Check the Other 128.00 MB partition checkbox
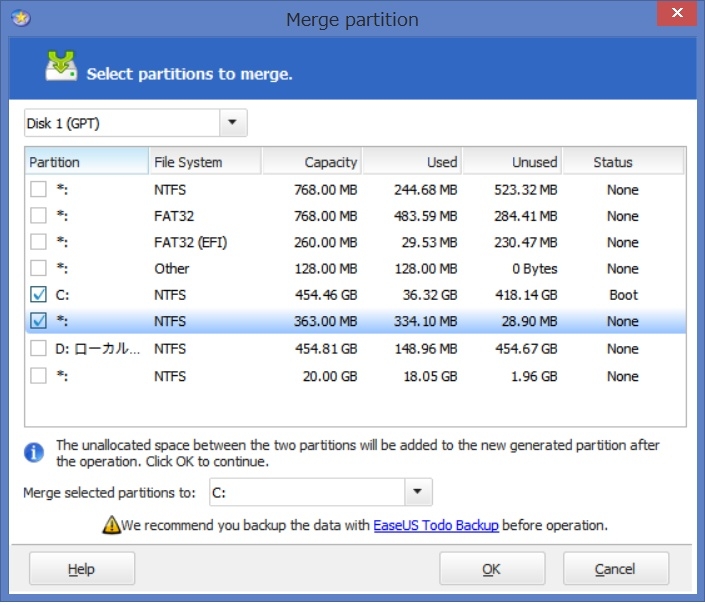This screenshot has width=705, height=605. tap(38, 268)
